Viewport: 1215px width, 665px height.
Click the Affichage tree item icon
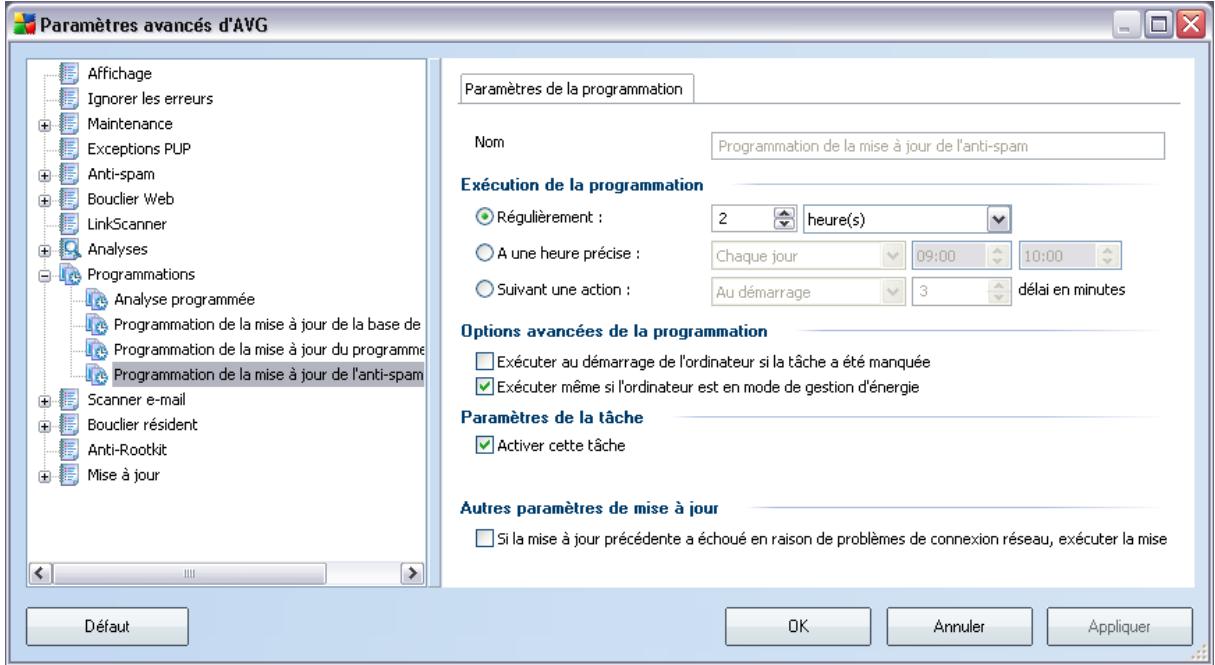(70, 73)
